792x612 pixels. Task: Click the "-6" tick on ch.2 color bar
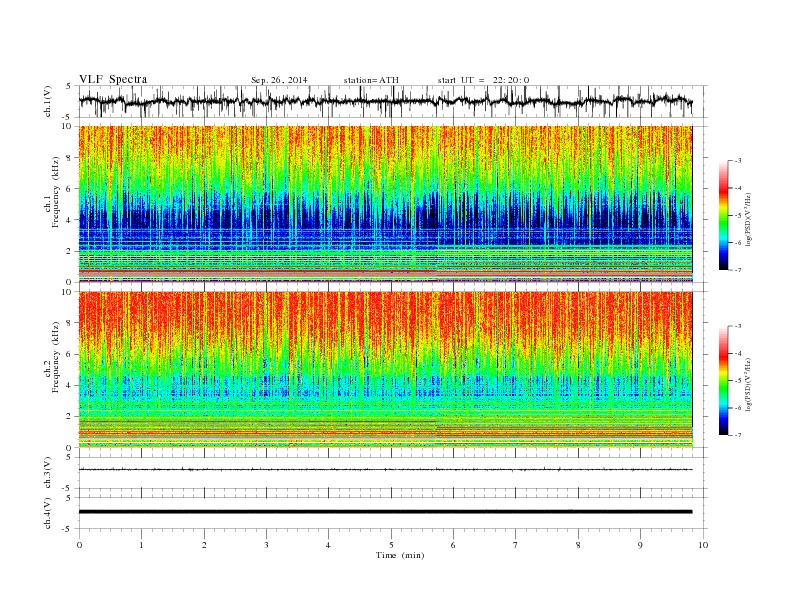[x=738, y=408]
